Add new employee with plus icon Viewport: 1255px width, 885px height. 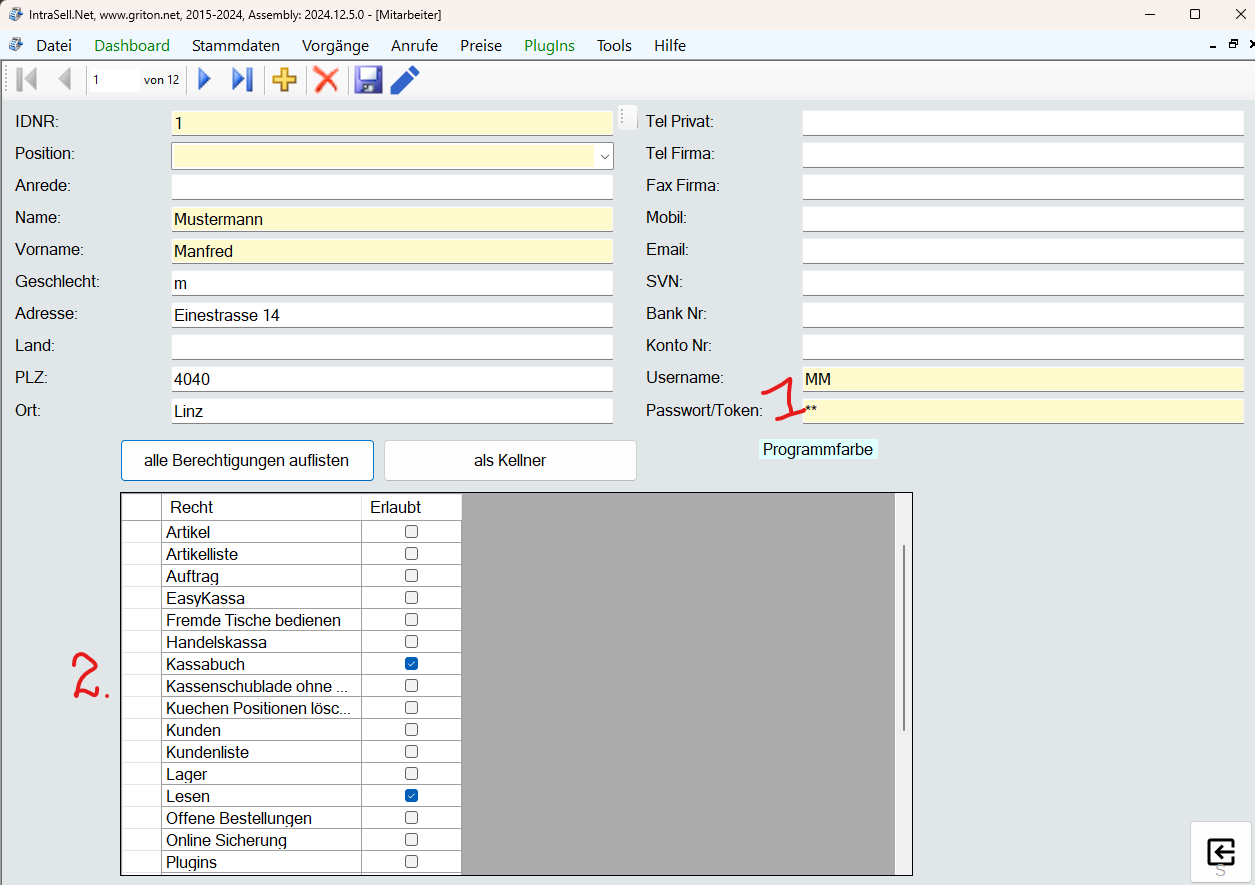285,79
